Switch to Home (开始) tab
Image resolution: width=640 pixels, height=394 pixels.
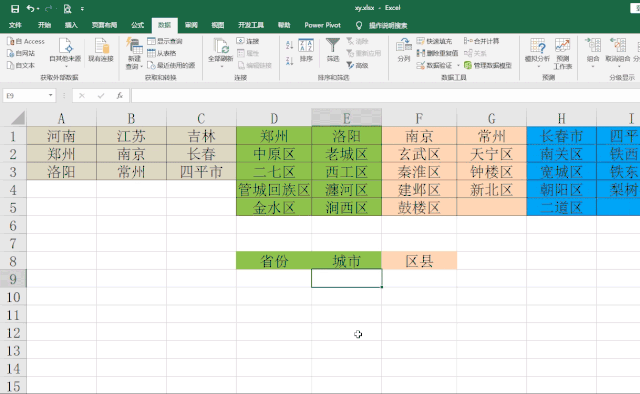pos(44,25)
